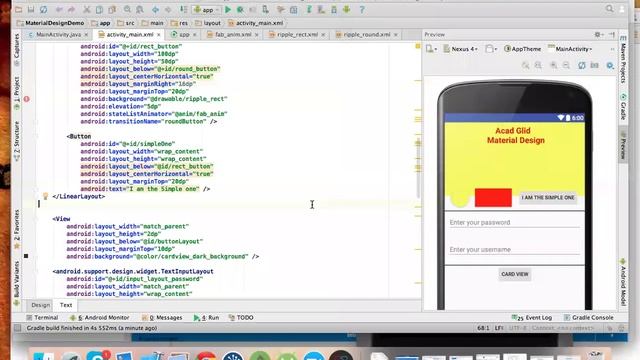Click the Preview zoom out icon
The width and height of the screenshot is (640, 360).
pos(566,65)
